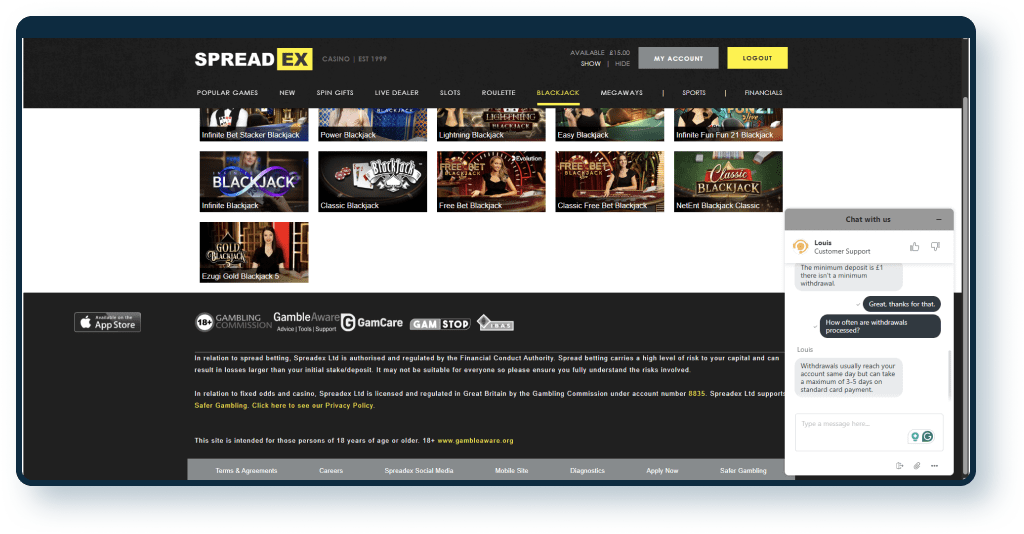Click the £15.00 available balance
Screen dimensions: 1024x534
pyautogui.click(x=619, y=53)
